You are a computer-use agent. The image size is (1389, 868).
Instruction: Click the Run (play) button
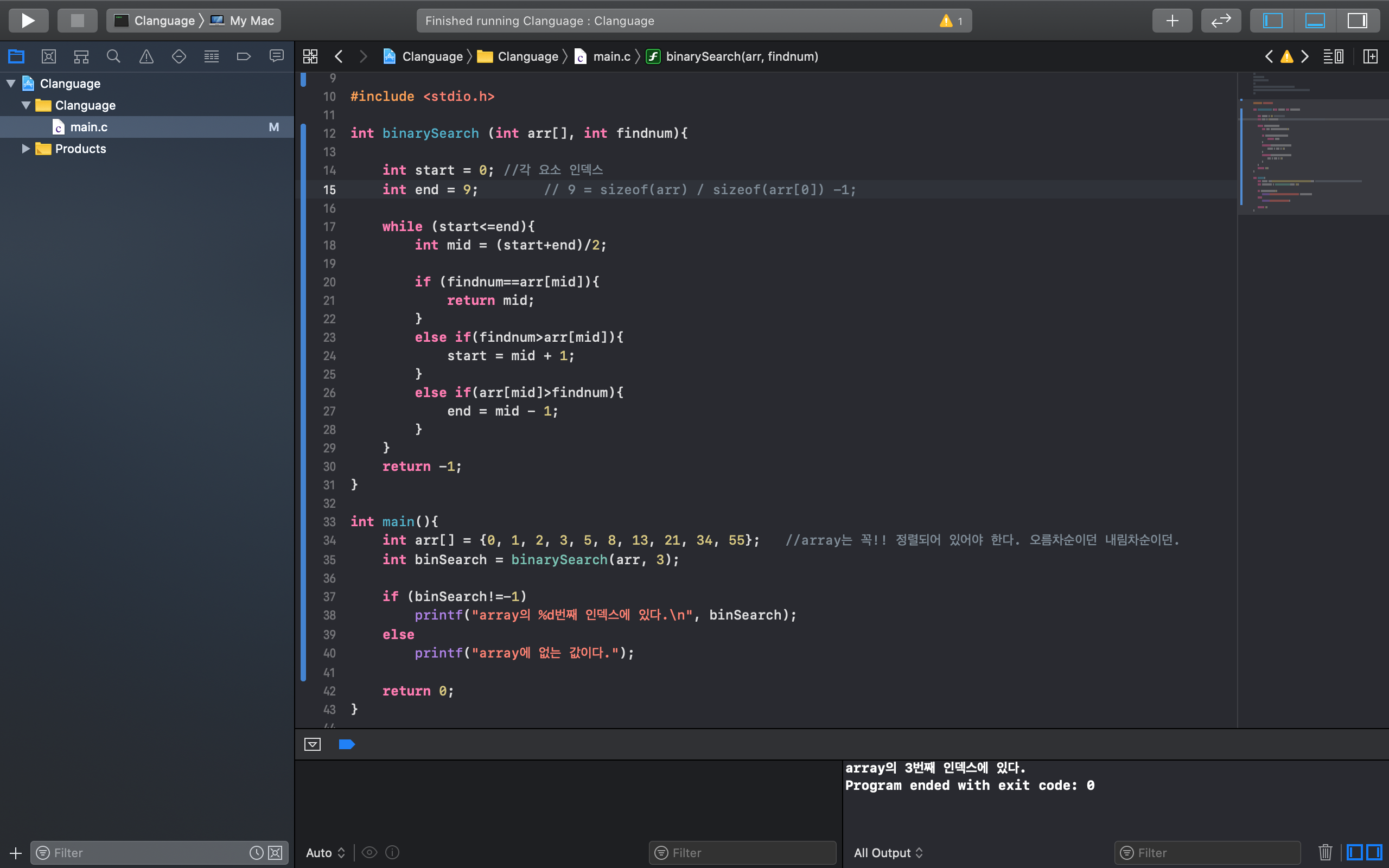28,21
